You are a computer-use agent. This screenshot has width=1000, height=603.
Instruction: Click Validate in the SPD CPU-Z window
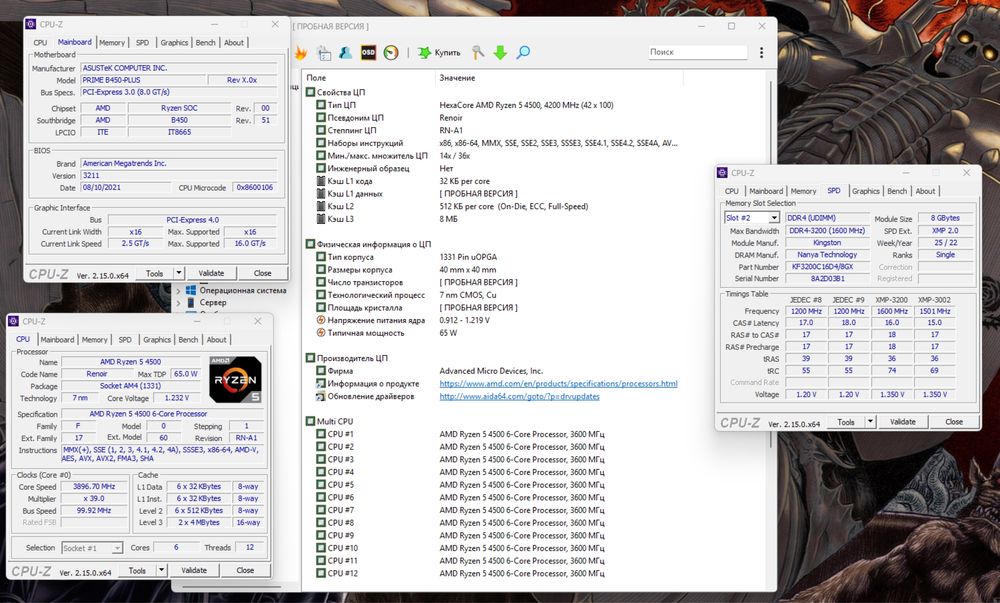(902, 422)
